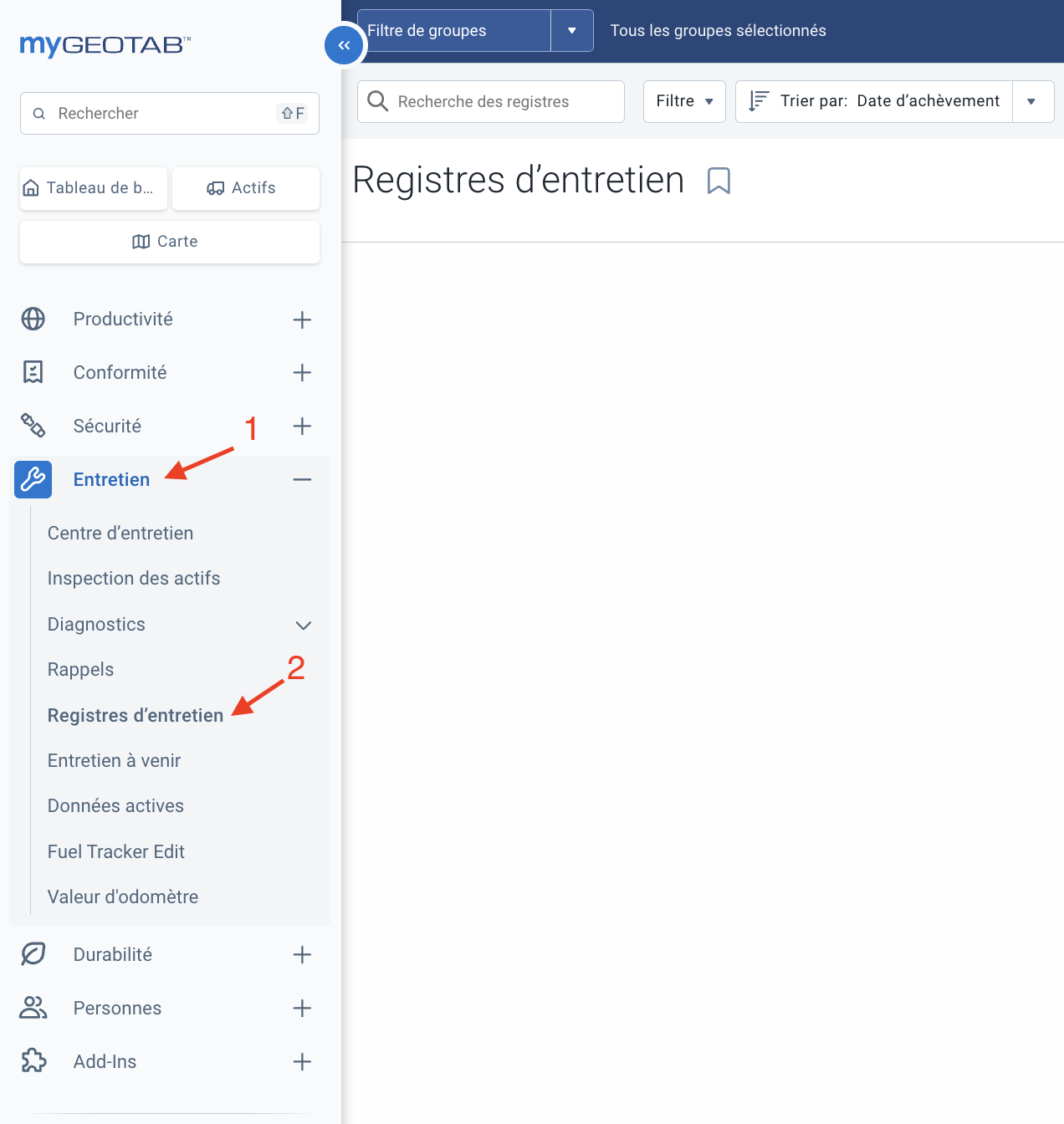Open the Trier par dropdown arrow
This screenshot has height=1124, width=1064.
(x=1033, y=101)
